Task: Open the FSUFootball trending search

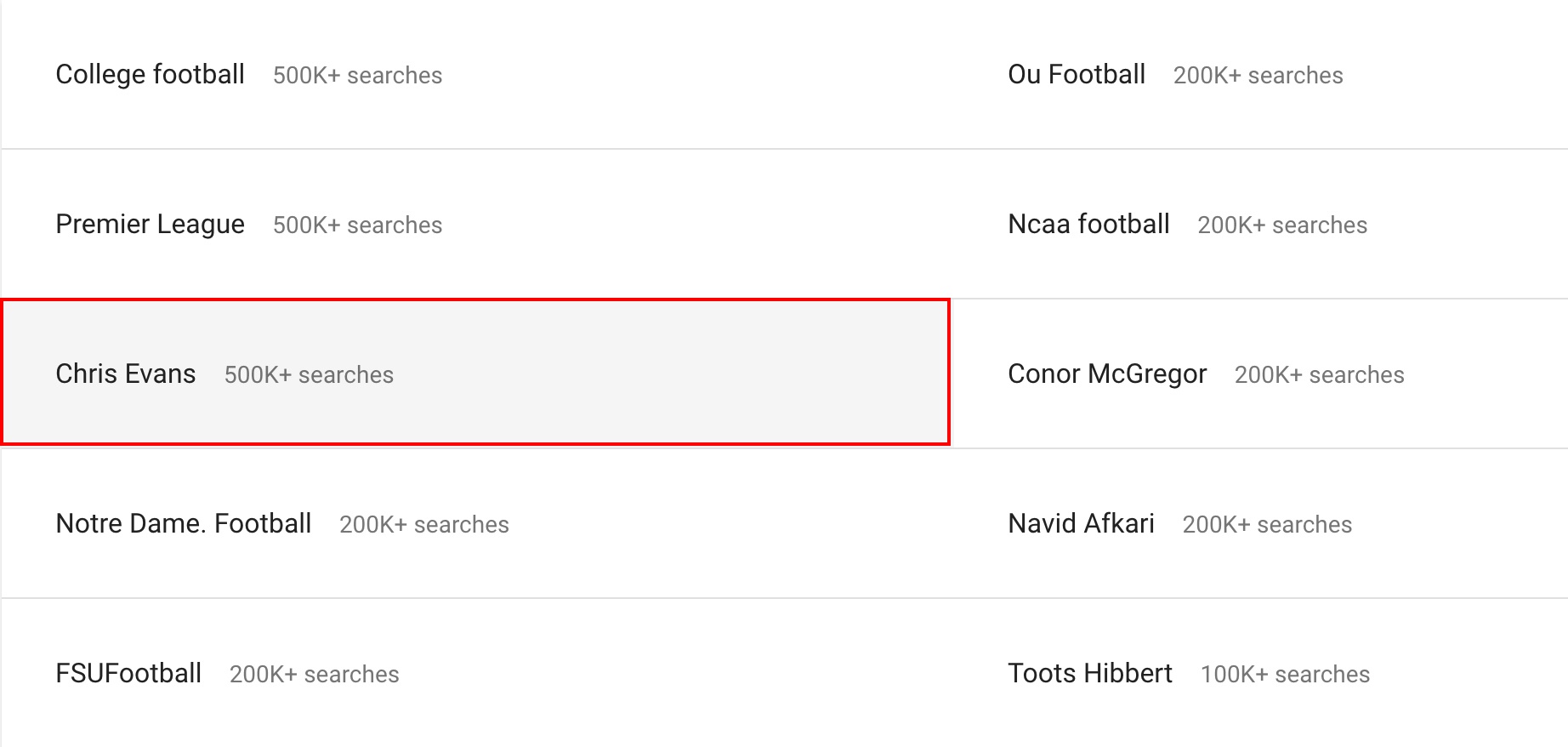Action: coord(128,674)
